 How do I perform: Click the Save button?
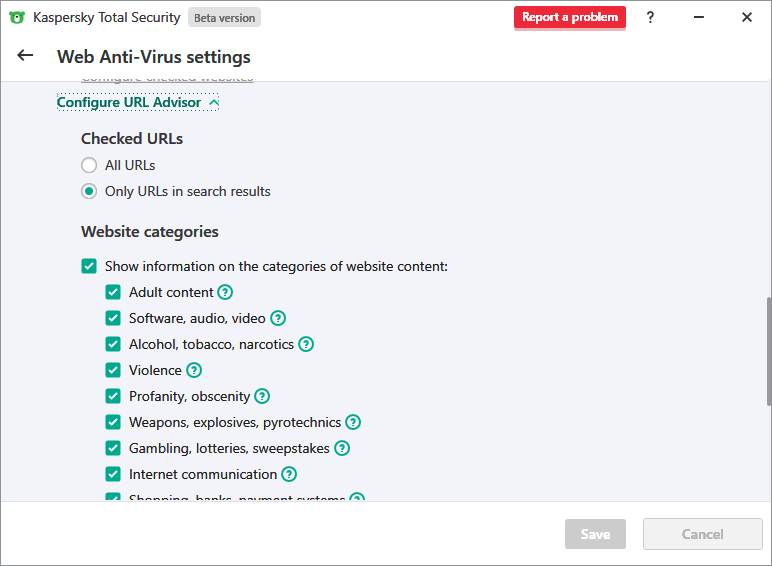(x=595, y=534)
